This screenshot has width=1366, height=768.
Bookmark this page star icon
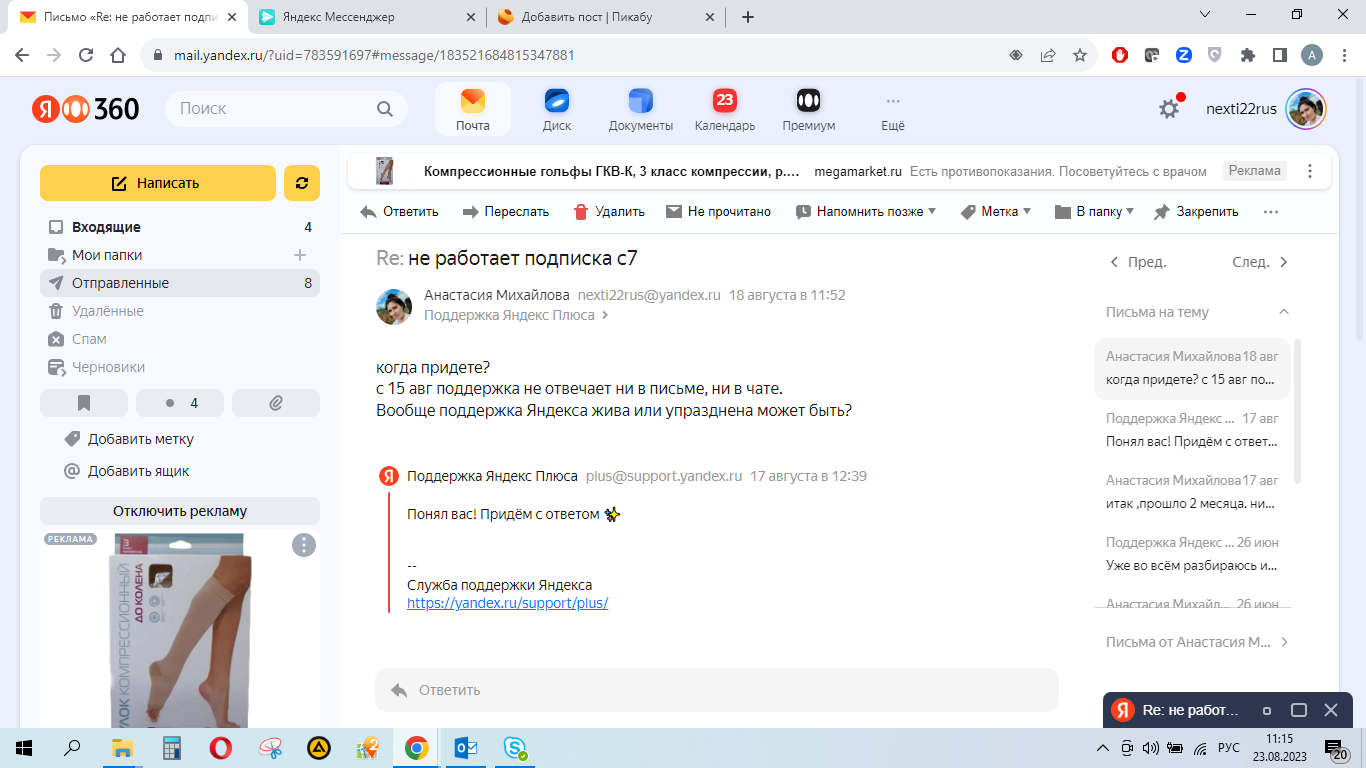coord(1079,55)
